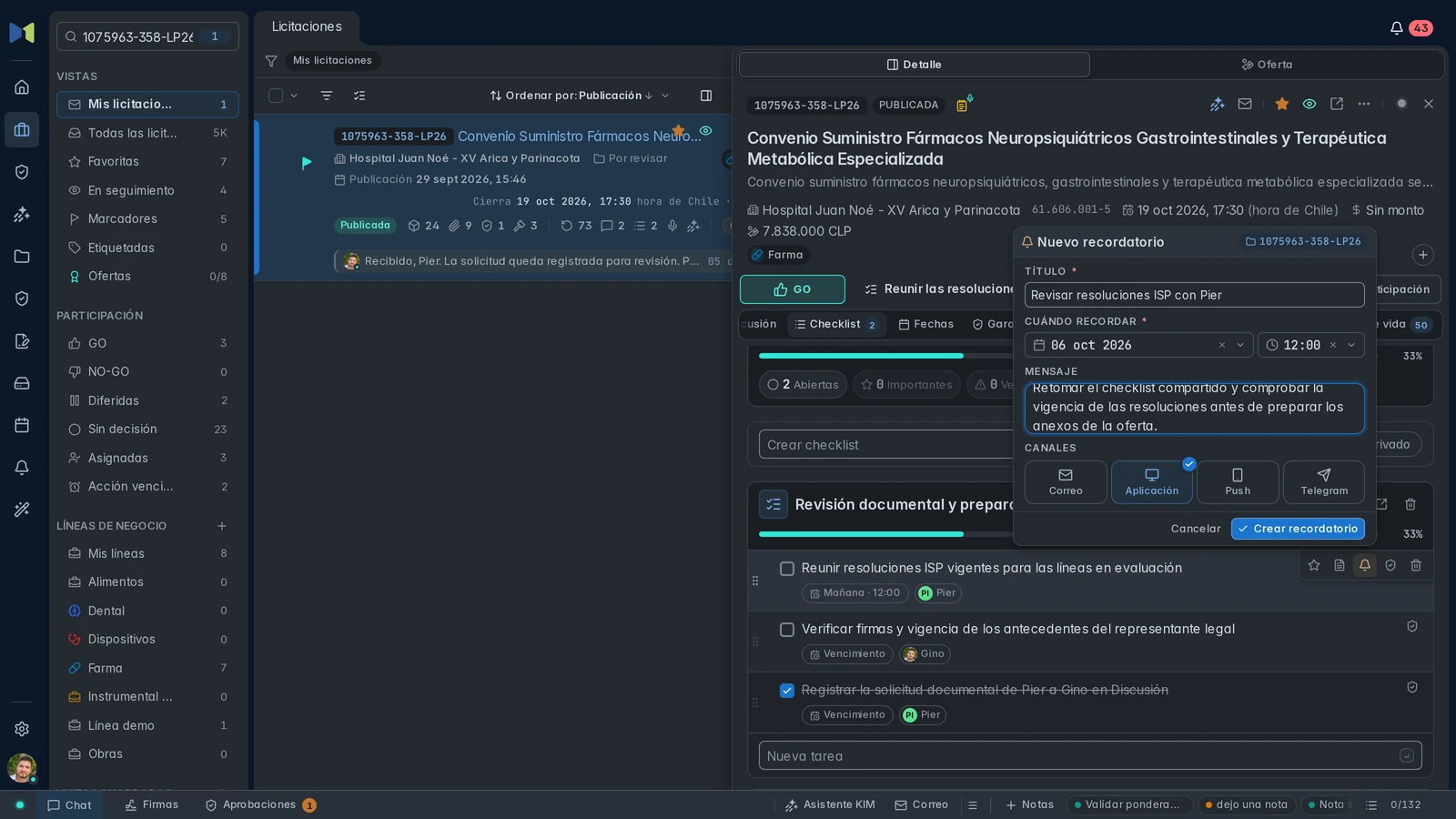
Task: Open the reminder time 12:00 dropdown chevron
Action: click(1351, 345)
